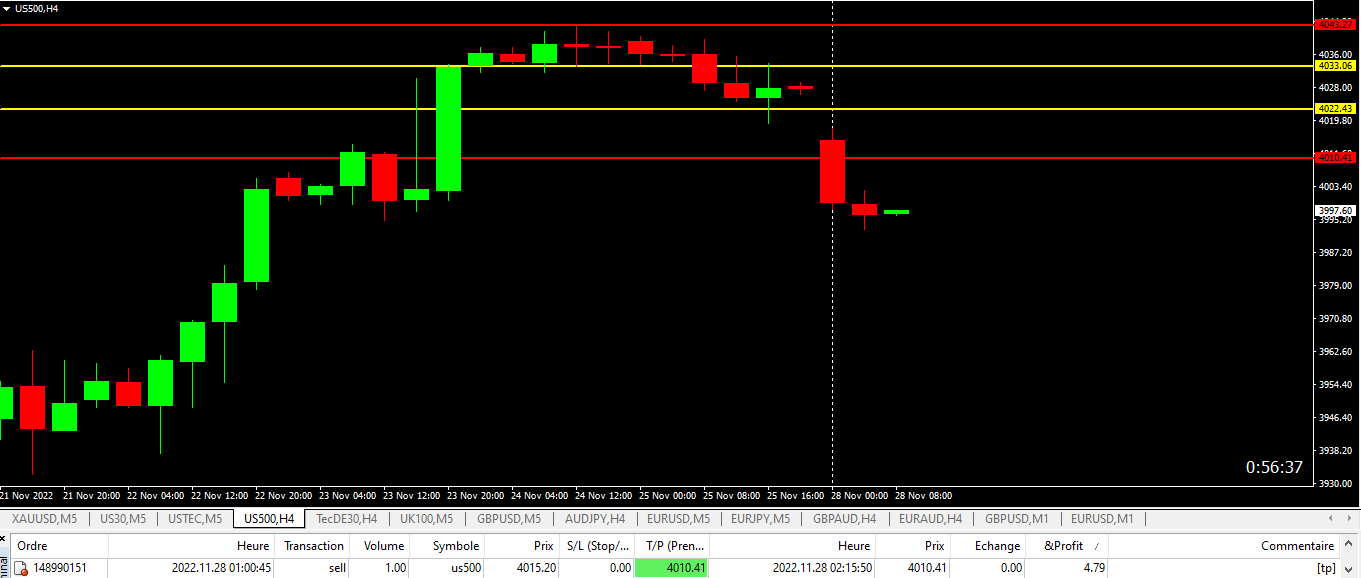Viewport: 1361px width, 578px height.
Task: Click the open Prix header beside Symbole
Action: [x=523, y=546]
